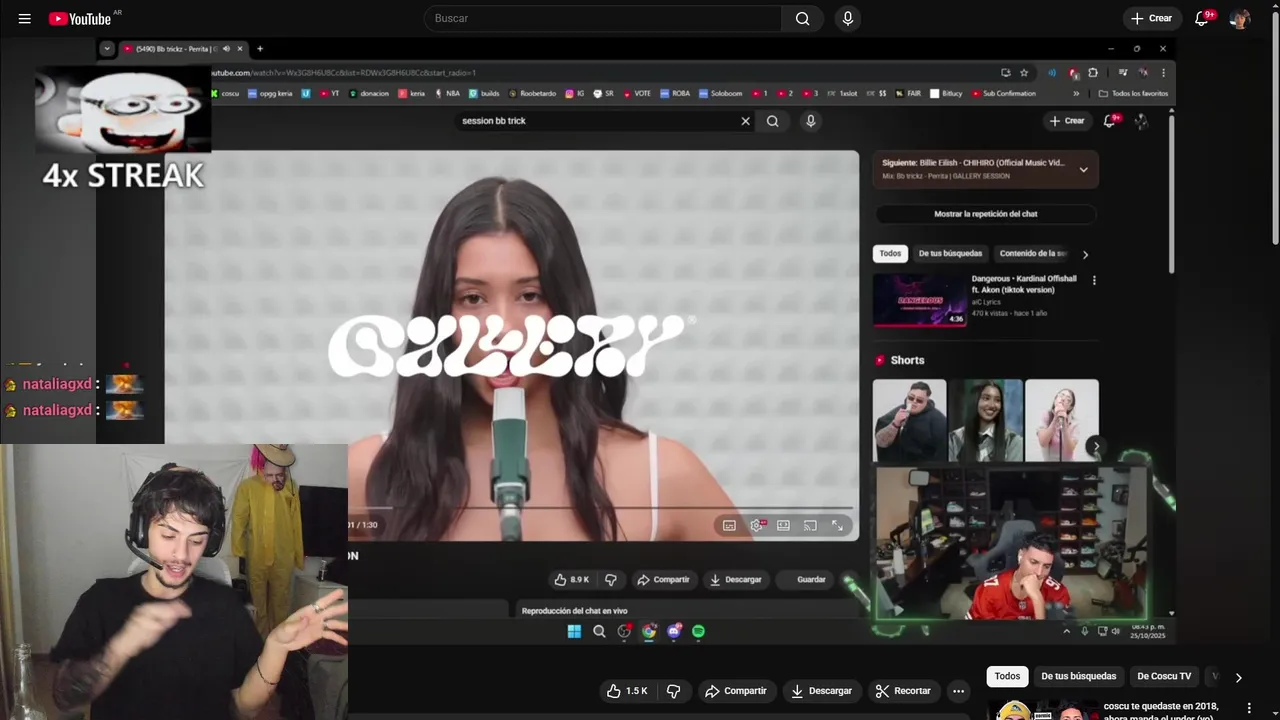Open Windows Start in streamed taskbar
The width and height of the screenshot is (1280, 720).
click(574, 631)
